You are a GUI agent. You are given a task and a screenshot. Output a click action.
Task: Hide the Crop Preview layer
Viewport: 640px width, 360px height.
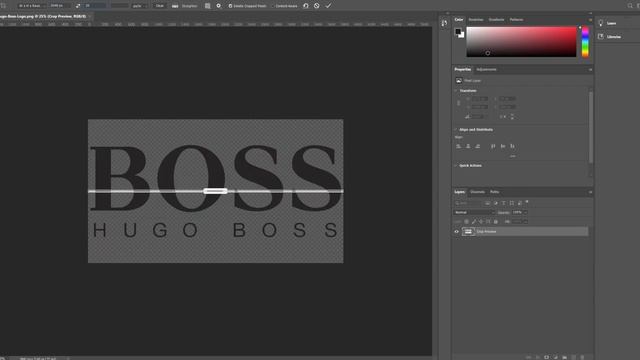tap(457, 232)
